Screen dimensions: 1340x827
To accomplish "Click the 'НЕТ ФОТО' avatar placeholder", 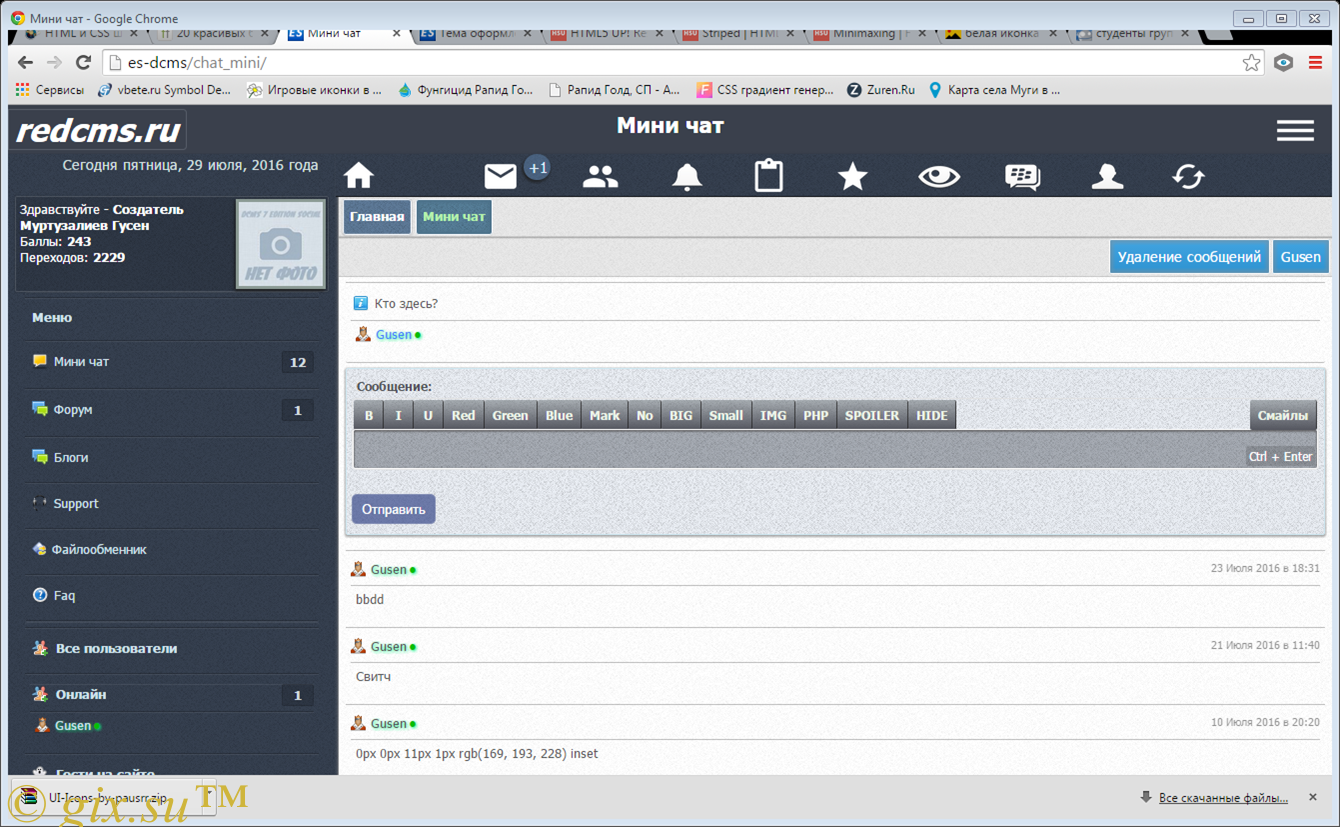I will tap(281, 244).
